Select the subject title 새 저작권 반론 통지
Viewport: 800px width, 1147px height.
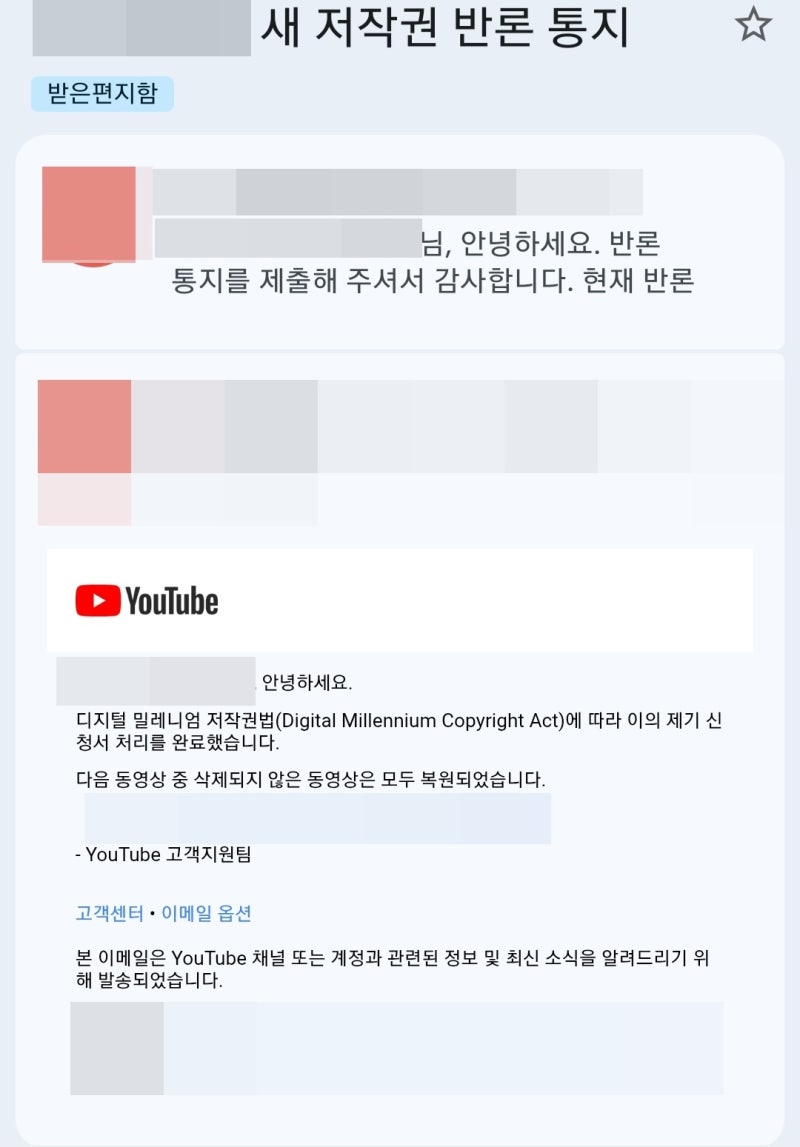click(445, 28)
